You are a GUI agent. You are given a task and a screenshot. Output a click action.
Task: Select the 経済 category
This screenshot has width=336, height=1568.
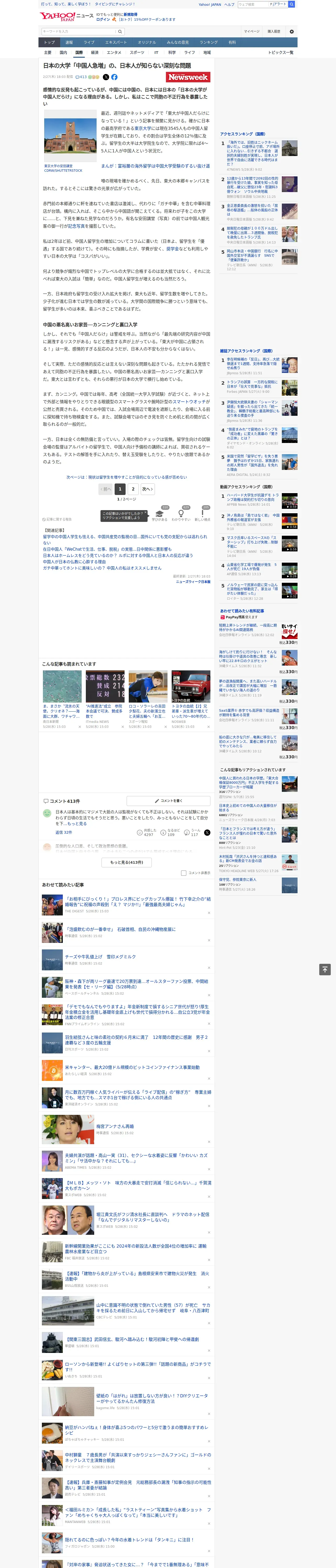[x=94, y=52]
